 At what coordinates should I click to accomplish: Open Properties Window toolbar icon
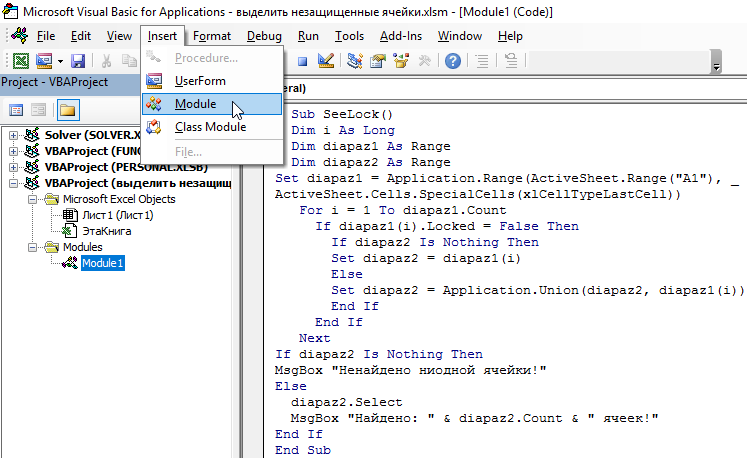coord(377,61)
